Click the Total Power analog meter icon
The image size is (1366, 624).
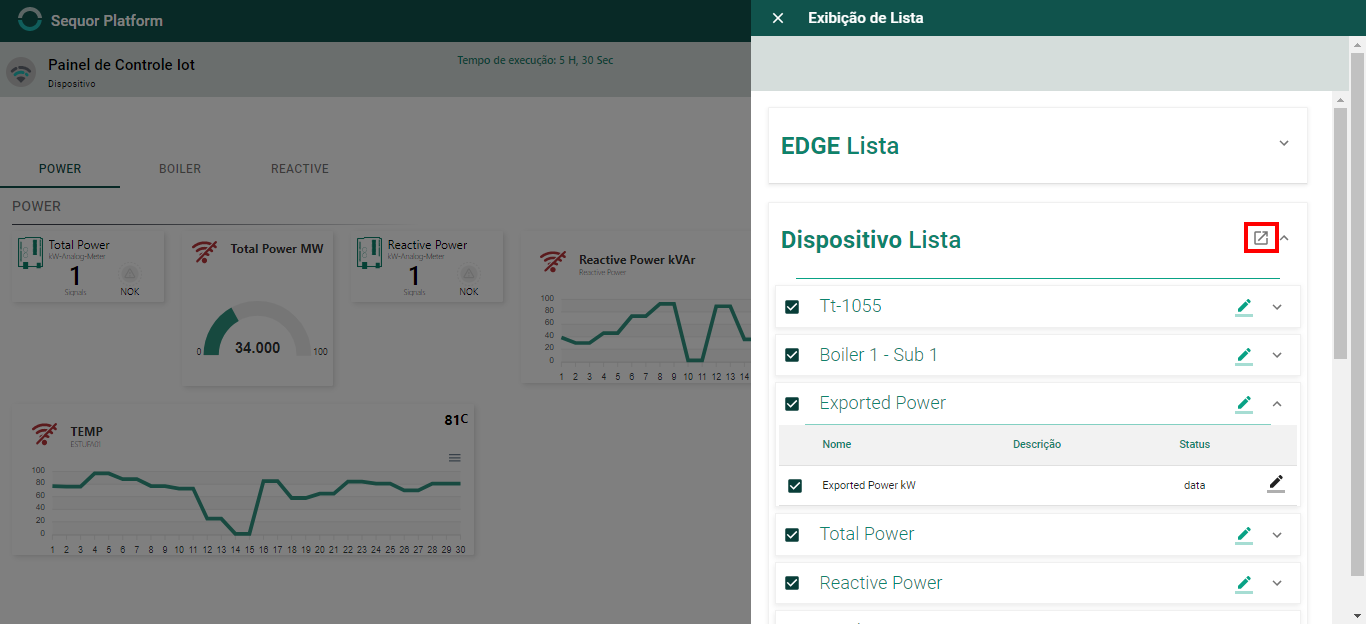point(30,252)
